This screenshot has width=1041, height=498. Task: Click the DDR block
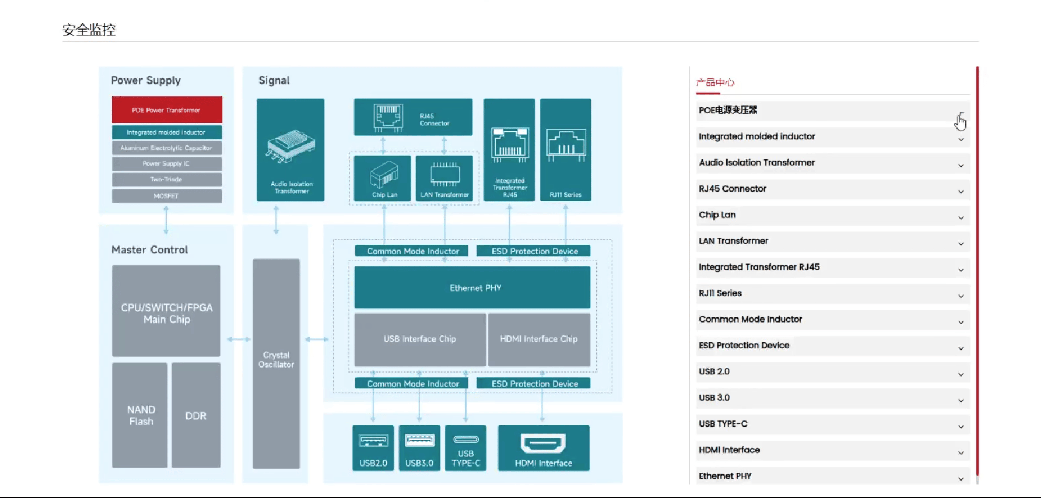[196, 415]
